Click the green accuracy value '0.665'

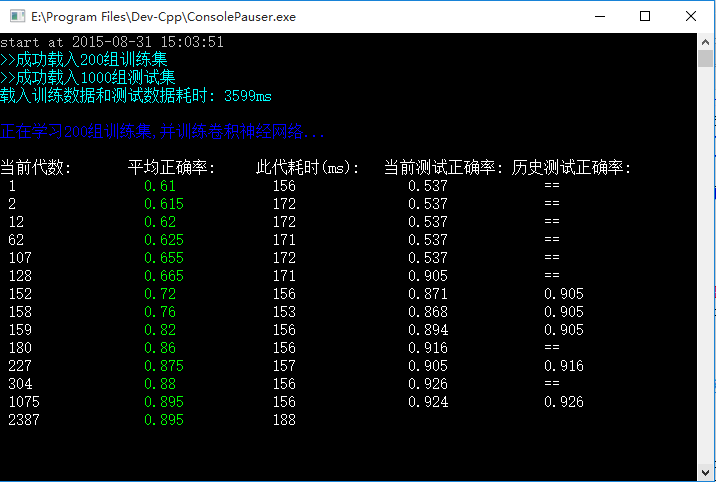pos(164,276)
